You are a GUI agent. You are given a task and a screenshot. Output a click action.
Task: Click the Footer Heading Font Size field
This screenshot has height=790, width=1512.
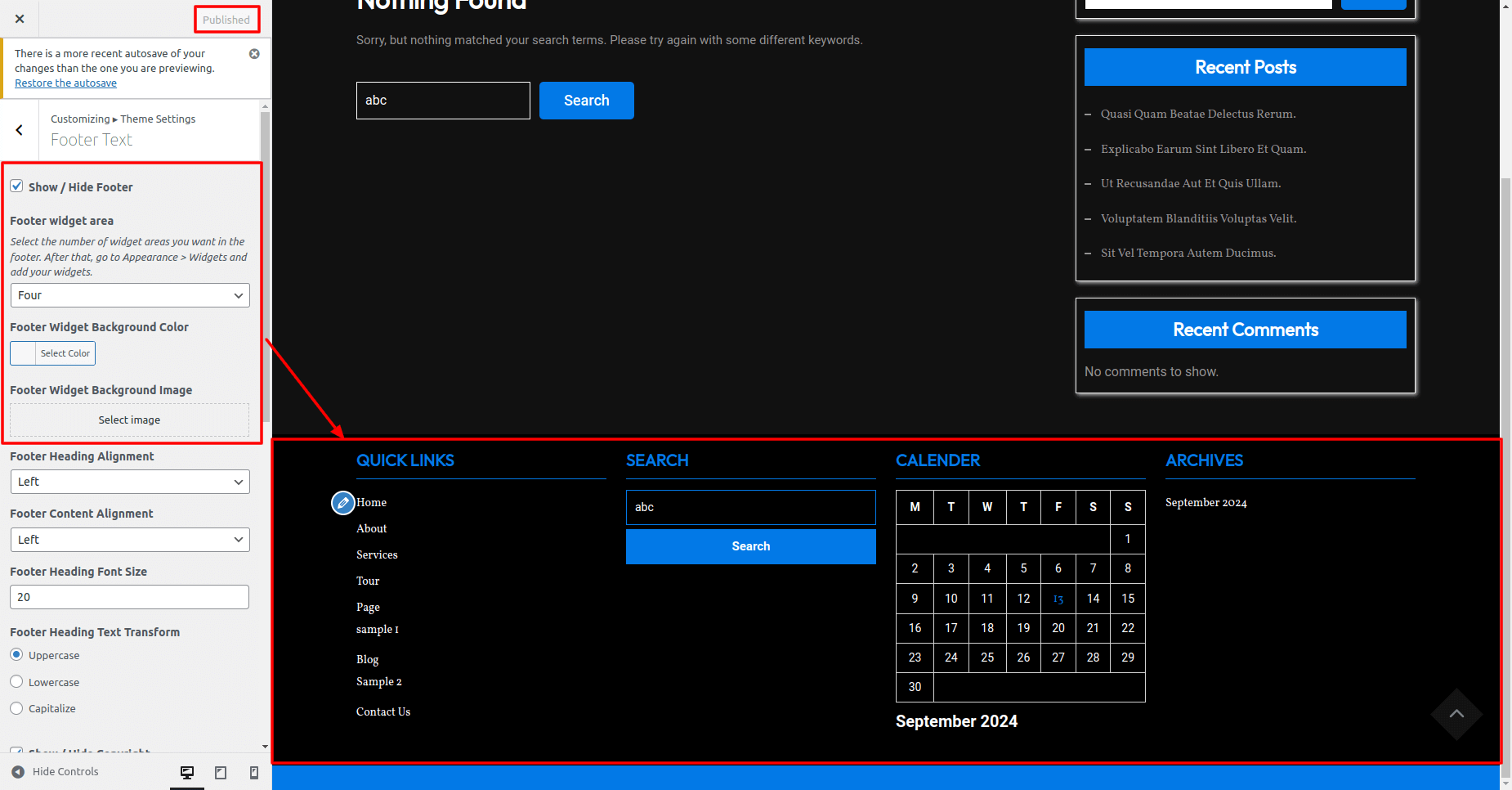[130, 597]
